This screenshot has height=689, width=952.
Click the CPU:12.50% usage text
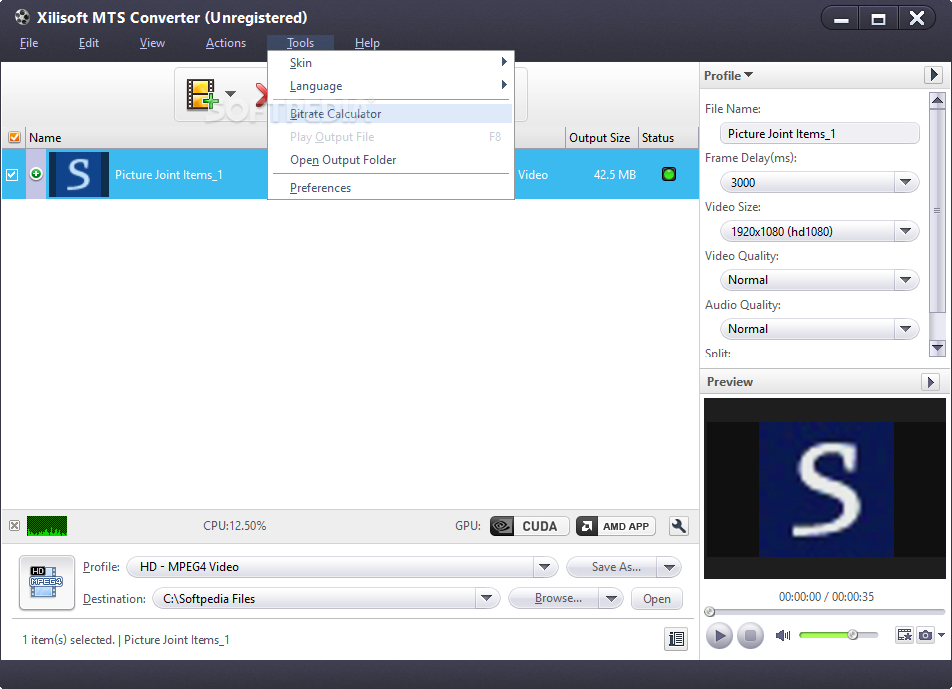pos(234,526)
